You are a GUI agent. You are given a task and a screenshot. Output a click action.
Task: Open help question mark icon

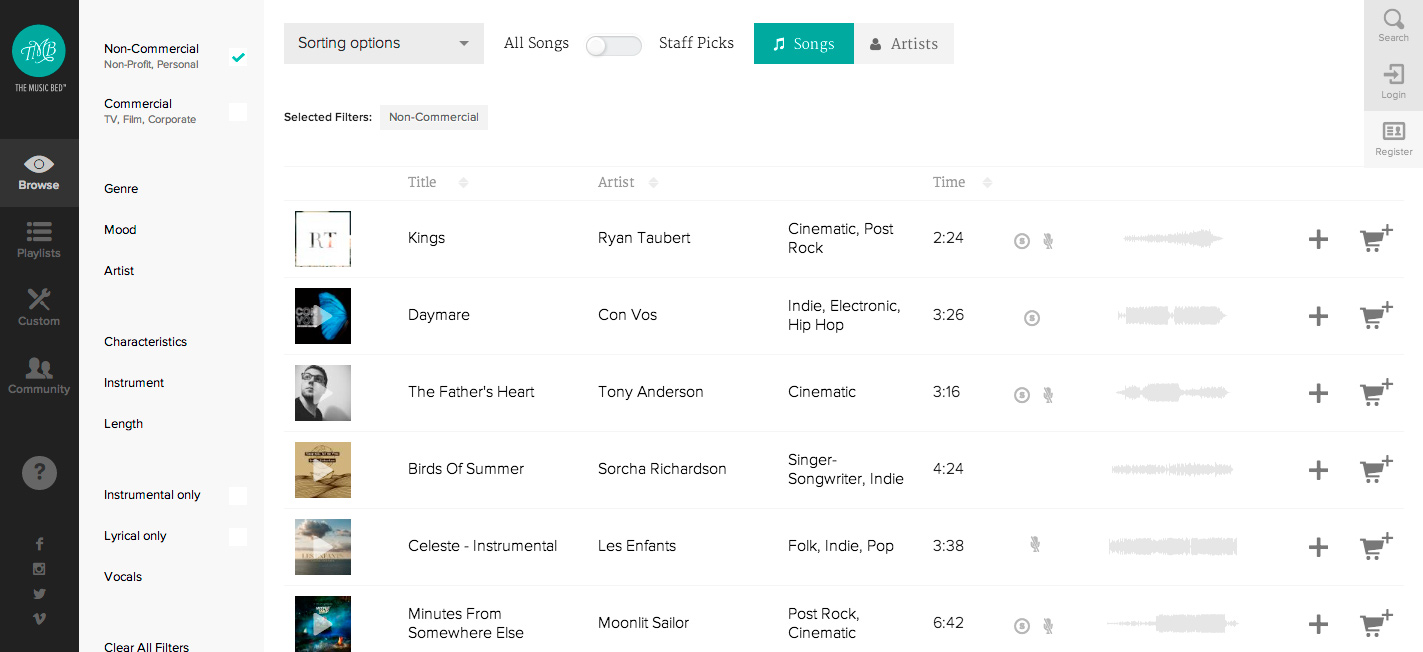click(x=39, y=472)
